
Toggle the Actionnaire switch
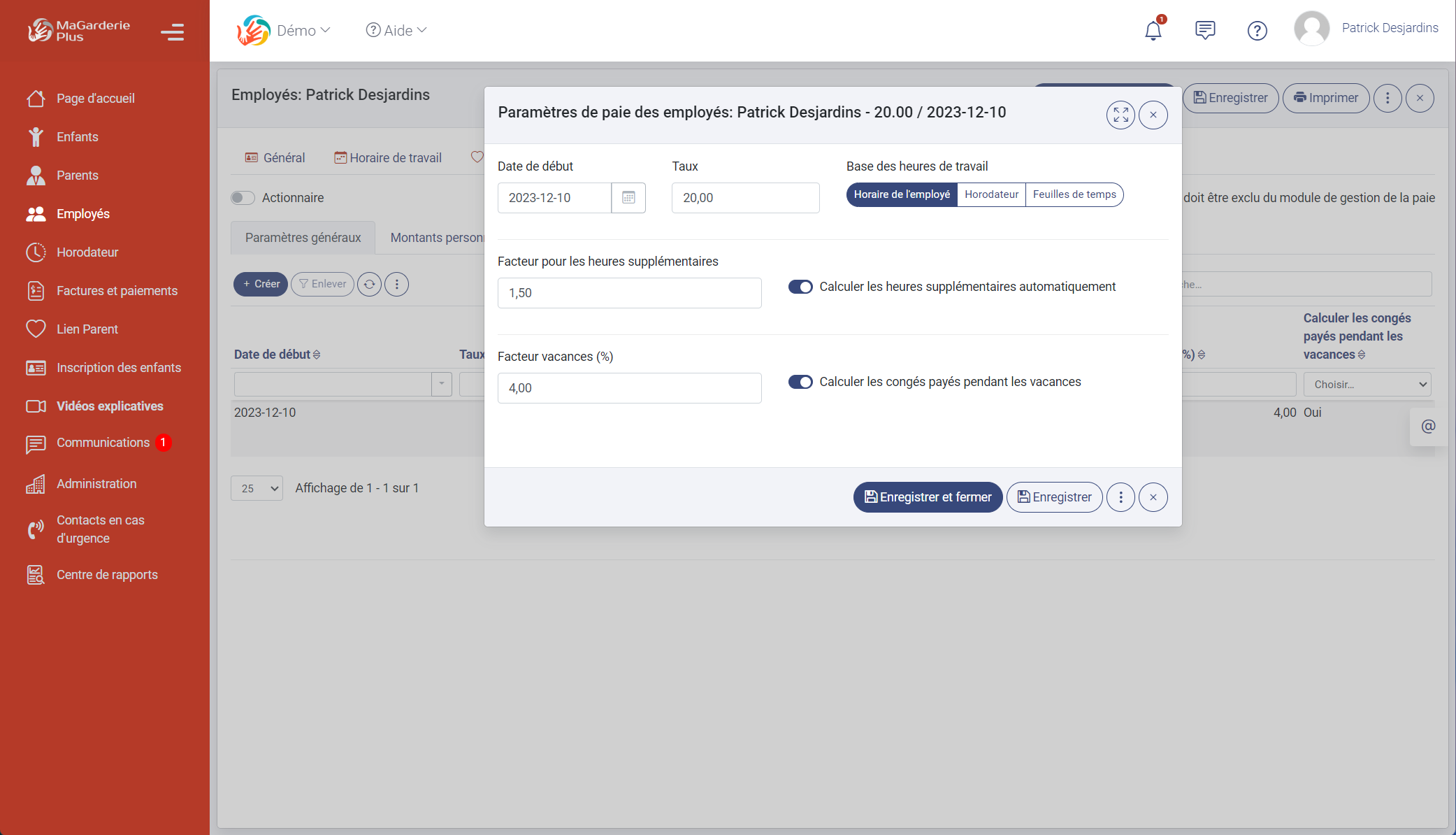243,198
